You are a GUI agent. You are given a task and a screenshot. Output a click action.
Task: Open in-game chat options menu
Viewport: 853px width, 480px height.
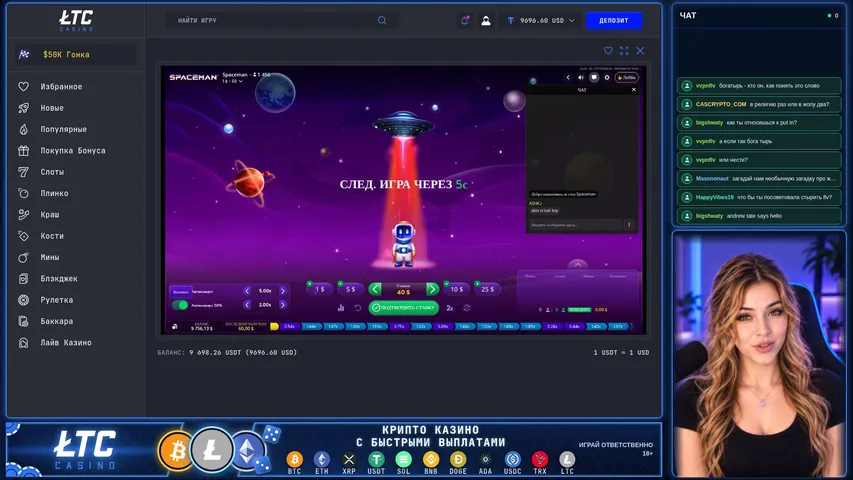pos(629,224)
